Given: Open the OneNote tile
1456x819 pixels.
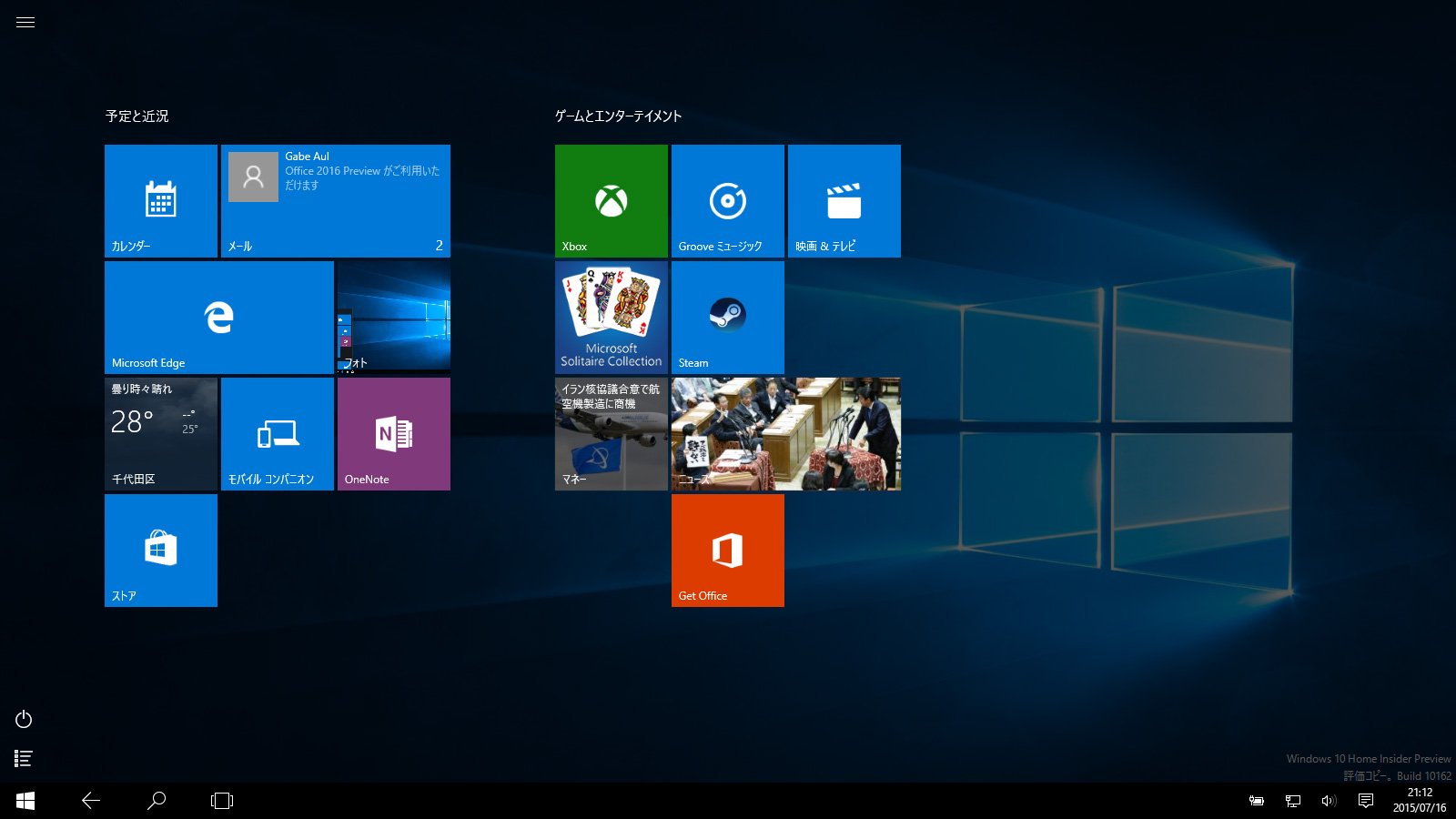Looking at the screenshot, I should coord(393,434).
